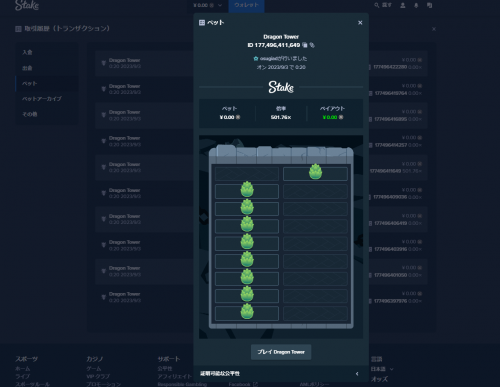Click the Stake logo in the page header

pyautogui.click(x=27, y=5)
